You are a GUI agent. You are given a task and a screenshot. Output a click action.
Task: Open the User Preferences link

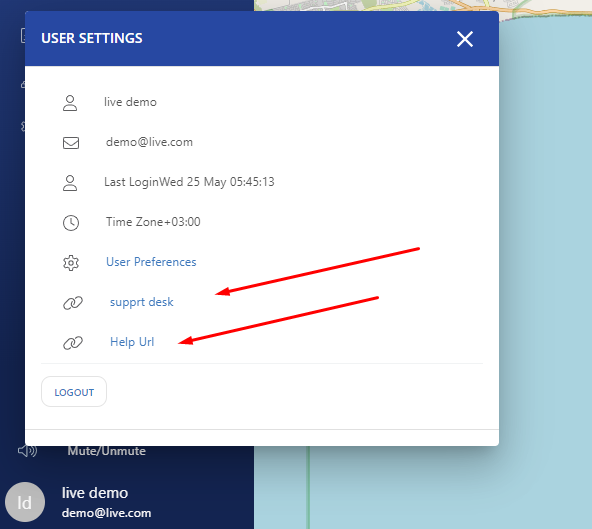151,262
